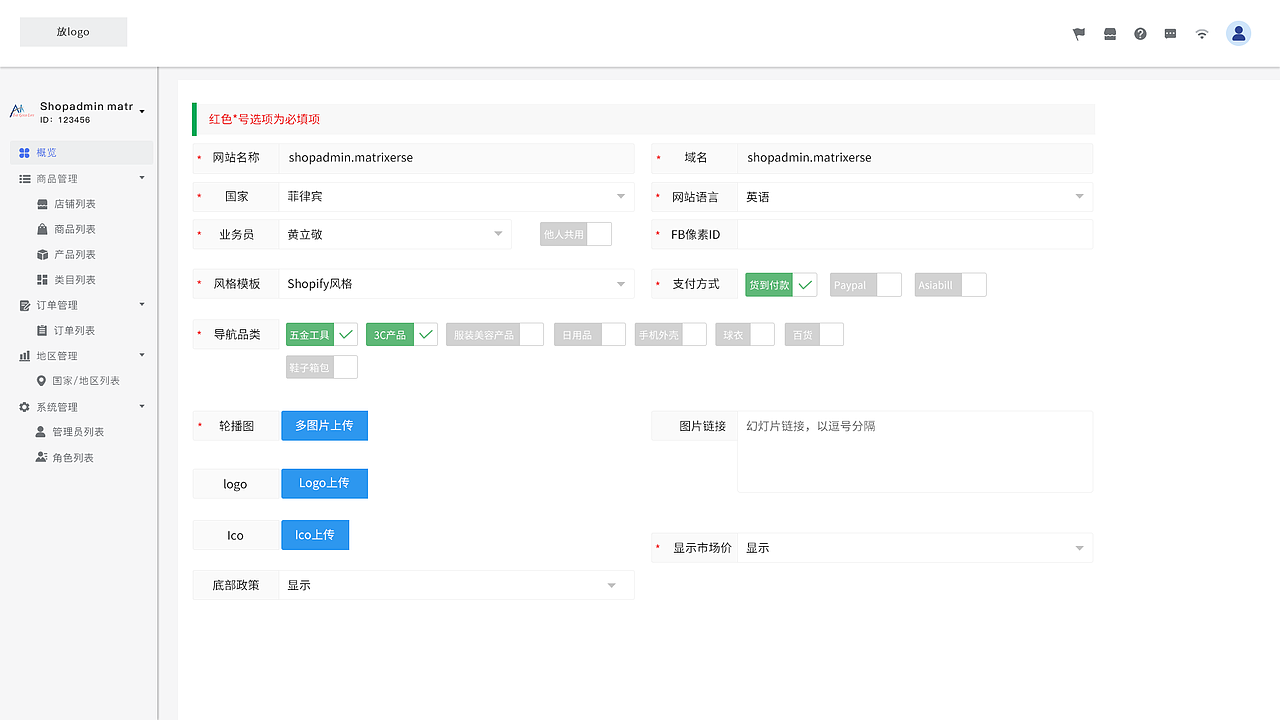
Task: Click the 网站名称 input field
Action: [x=456, y=157]
